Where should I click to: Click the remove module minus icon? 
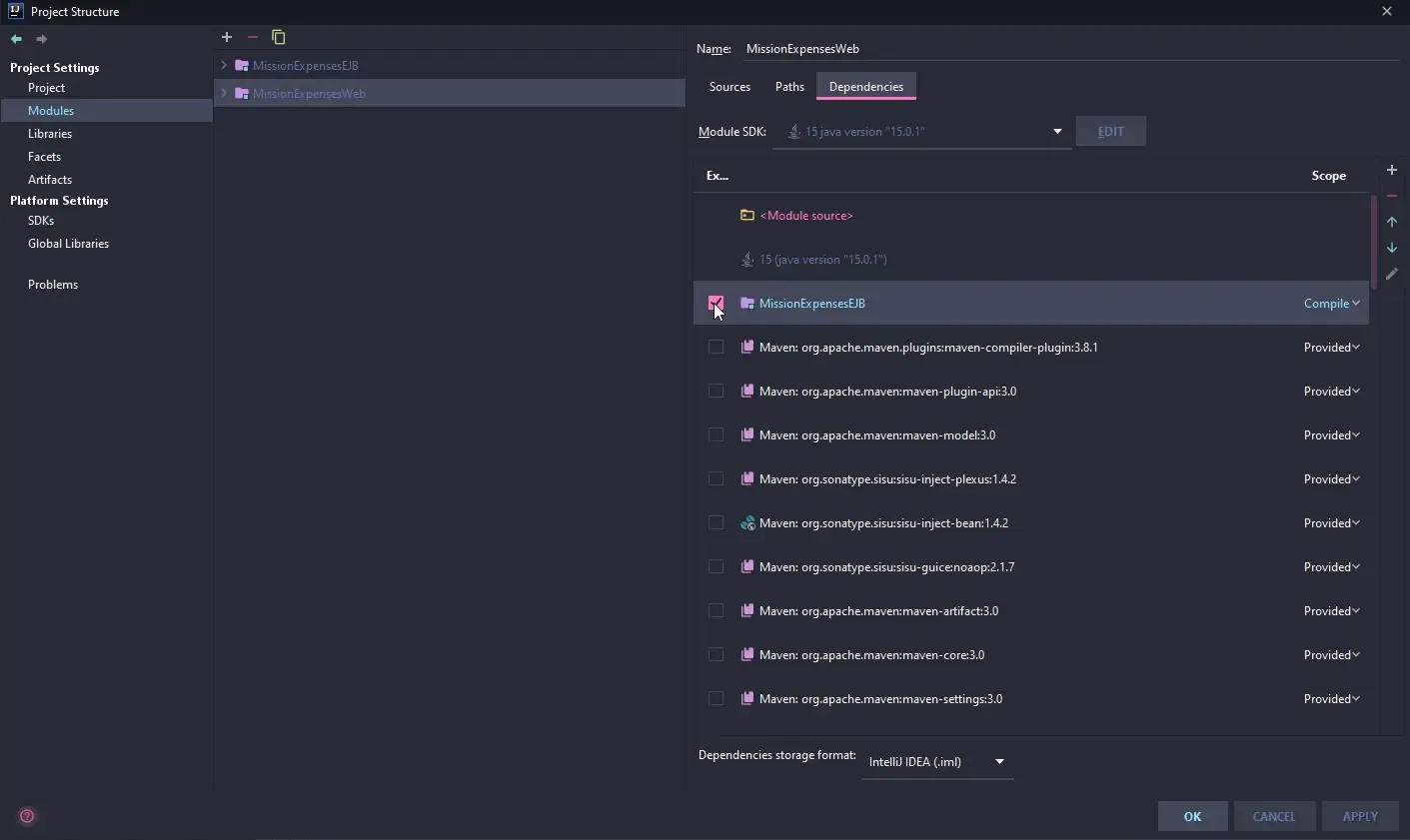coord(253,37)
